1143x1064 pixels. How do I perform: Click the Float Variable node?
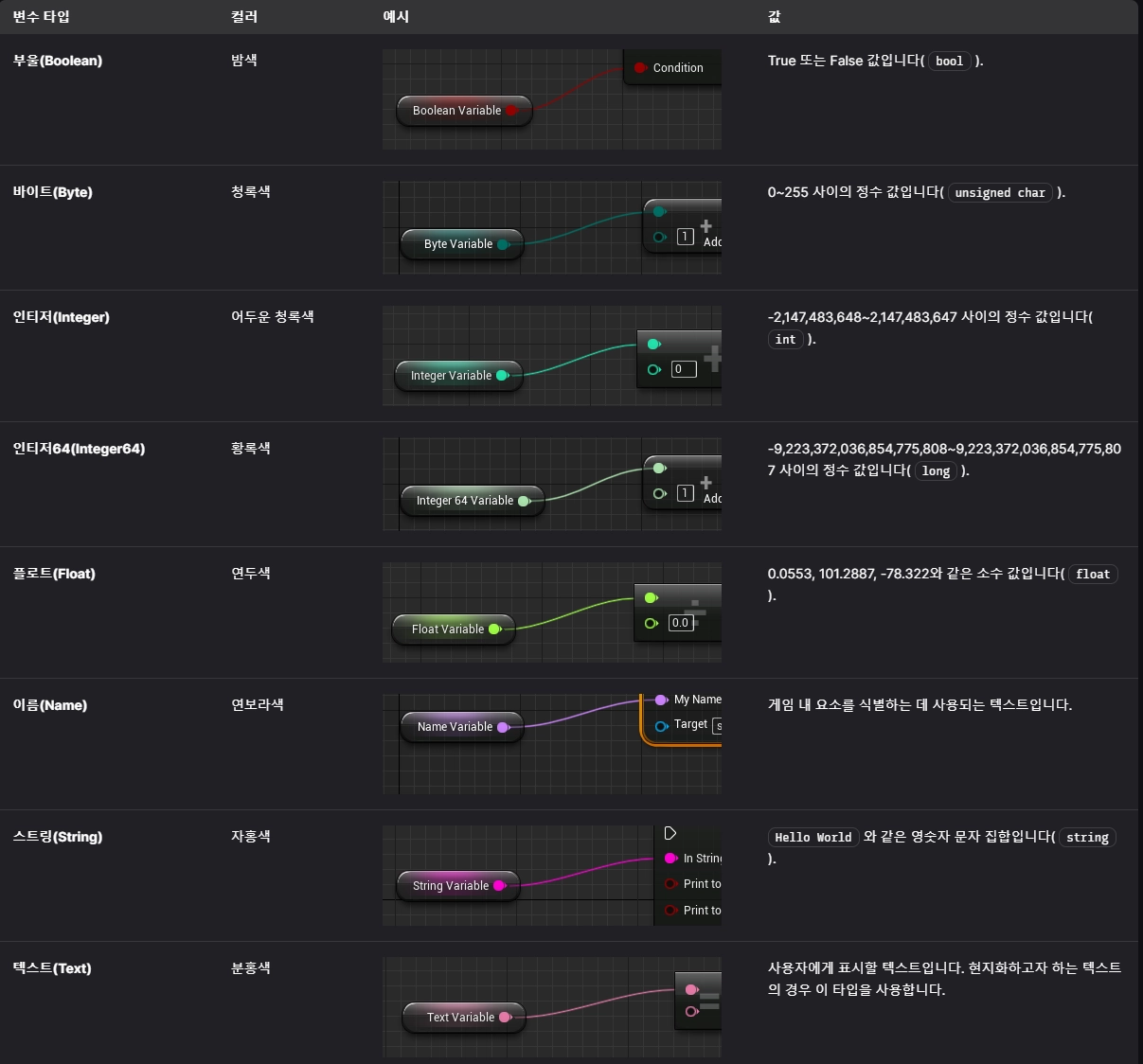pyautogui.click(x=454, y=630)
